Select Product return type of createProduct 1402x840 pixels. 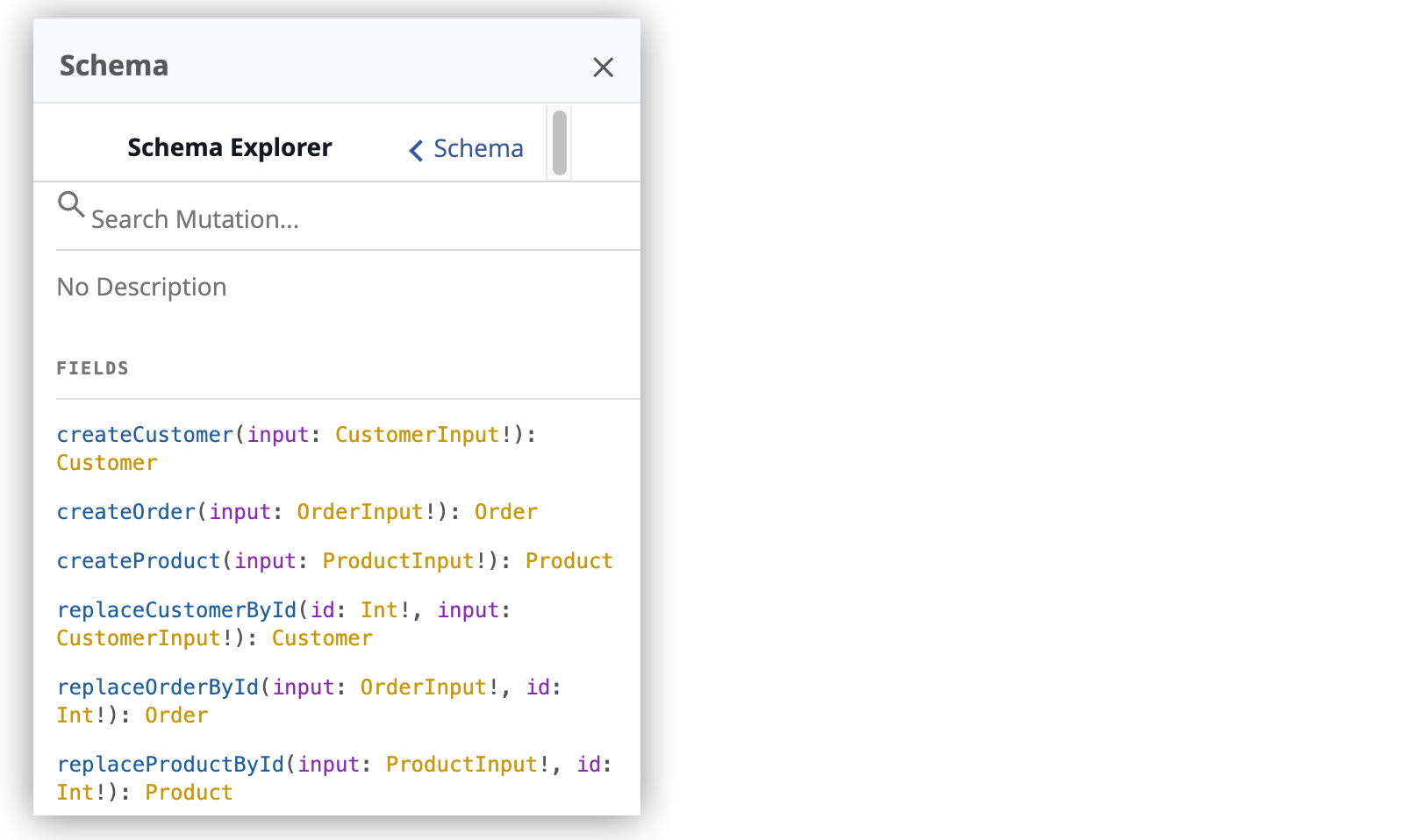569,561
